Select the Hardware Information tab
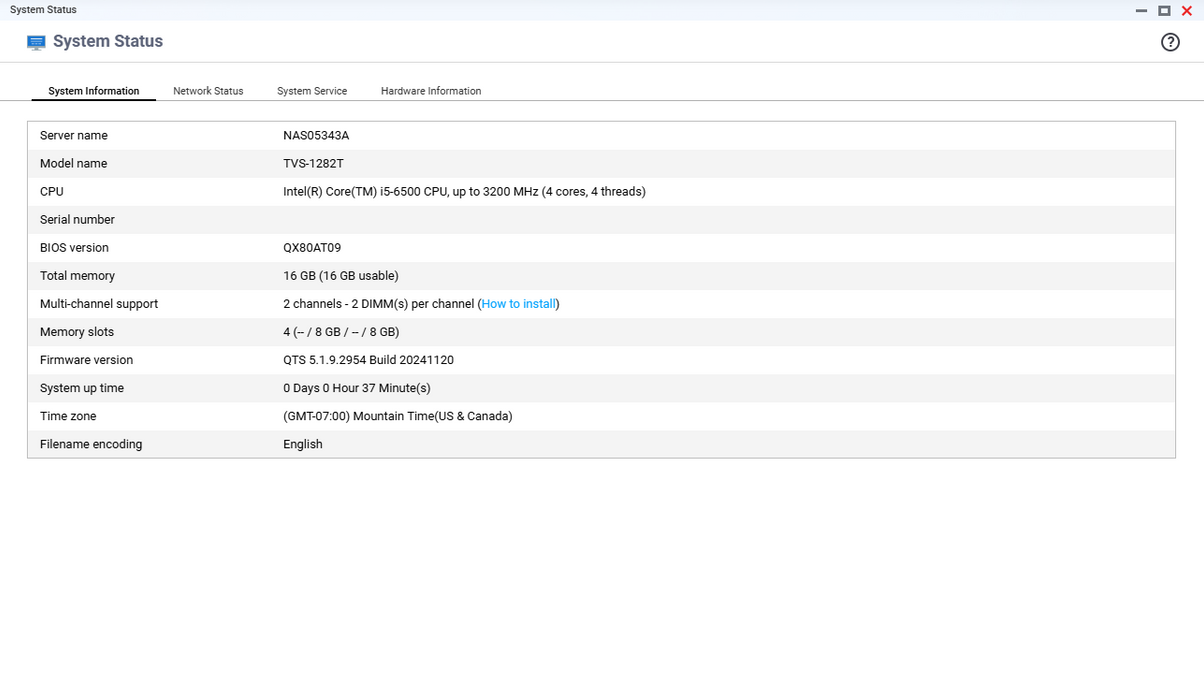 431,91
